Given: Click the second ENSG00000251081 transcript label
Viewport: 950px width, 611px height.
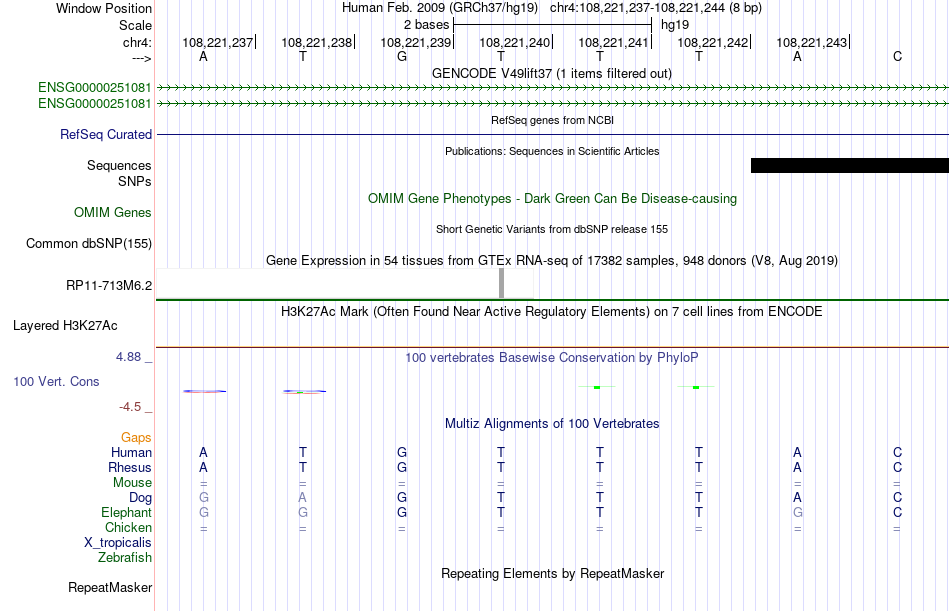Looking at the screenshot, I should click(95, 104).
